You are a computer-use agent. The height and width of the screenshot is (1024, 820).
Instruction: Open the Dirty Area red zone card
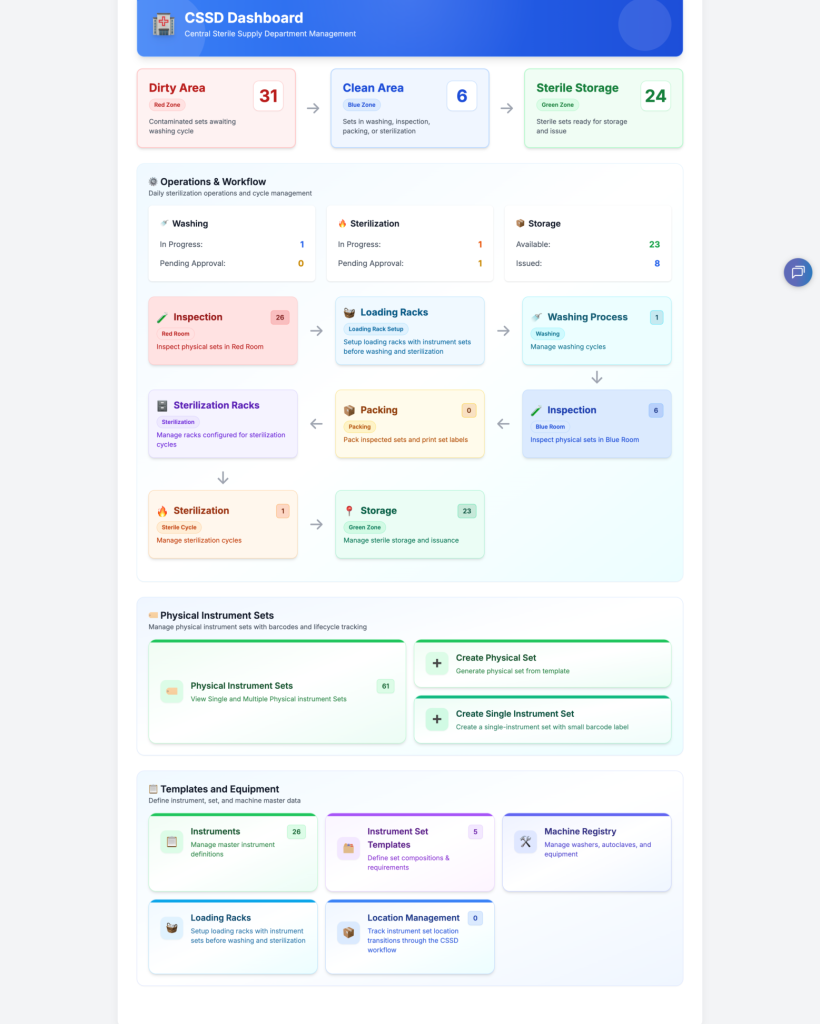point(216,108)
